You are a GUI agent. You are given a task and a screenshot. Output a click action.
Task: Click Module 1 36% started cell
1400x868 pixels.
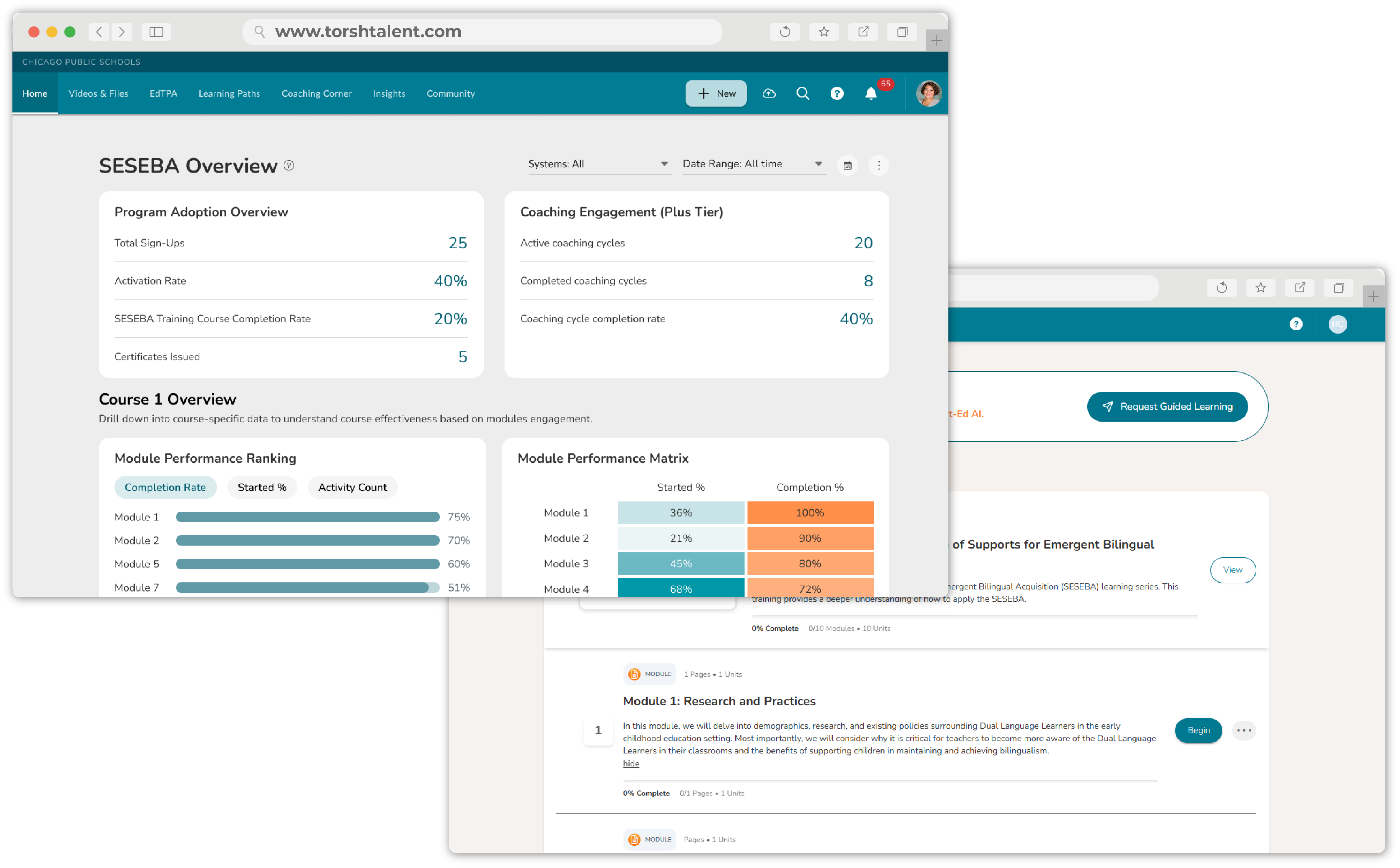(x=681, y=513)
